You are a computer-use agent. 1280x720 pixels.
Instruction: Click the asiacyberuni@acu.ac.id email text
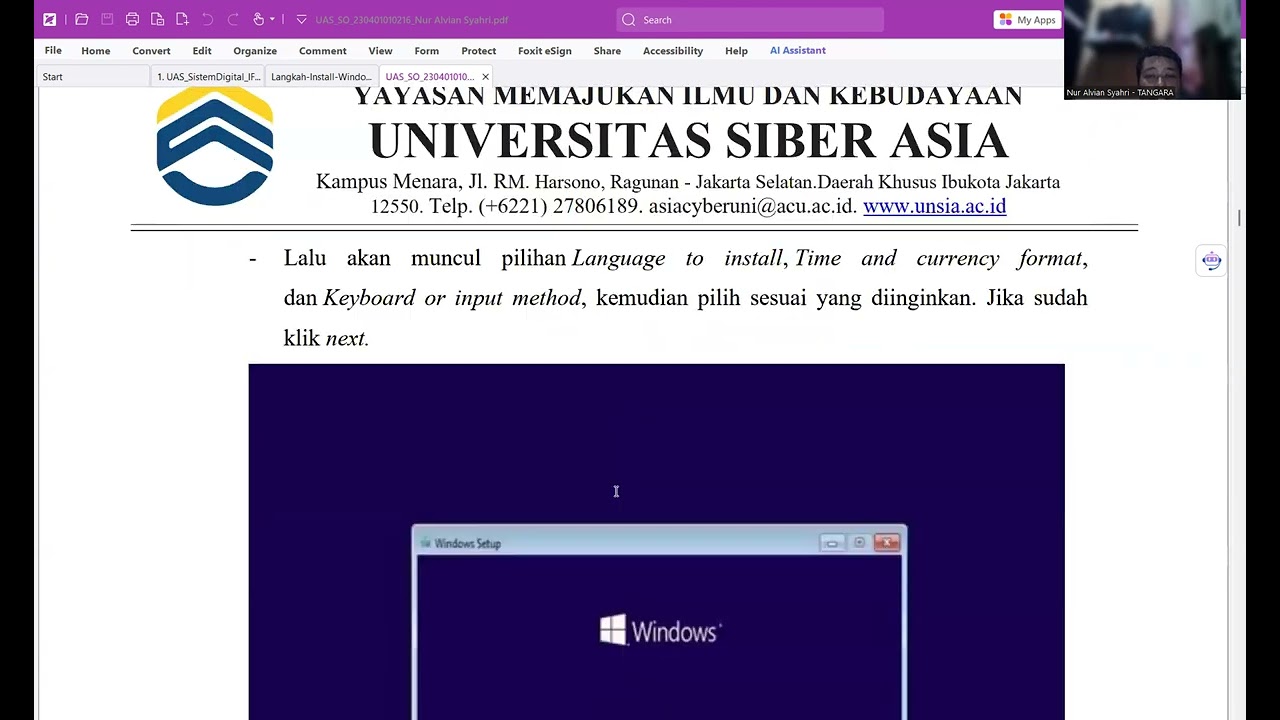tap(753, 206)
